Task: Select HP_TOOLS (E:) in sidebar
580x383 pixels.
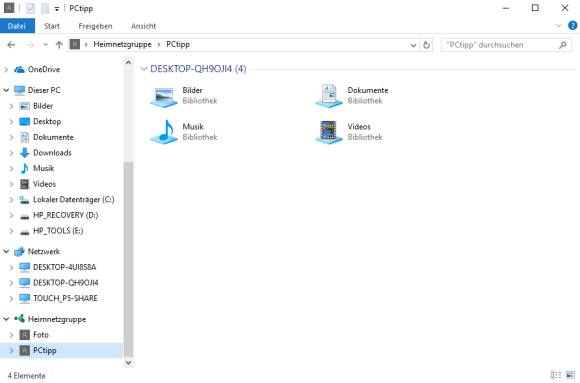Action: pyautogui.click(x=58, y=231)
